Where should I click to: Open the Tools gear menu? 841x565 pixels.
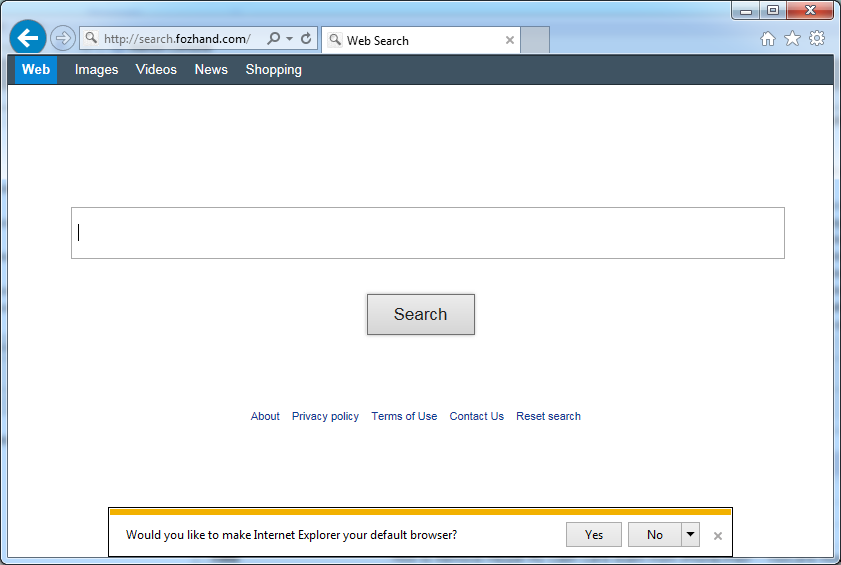pyautogui.click(x=817, y=38)
